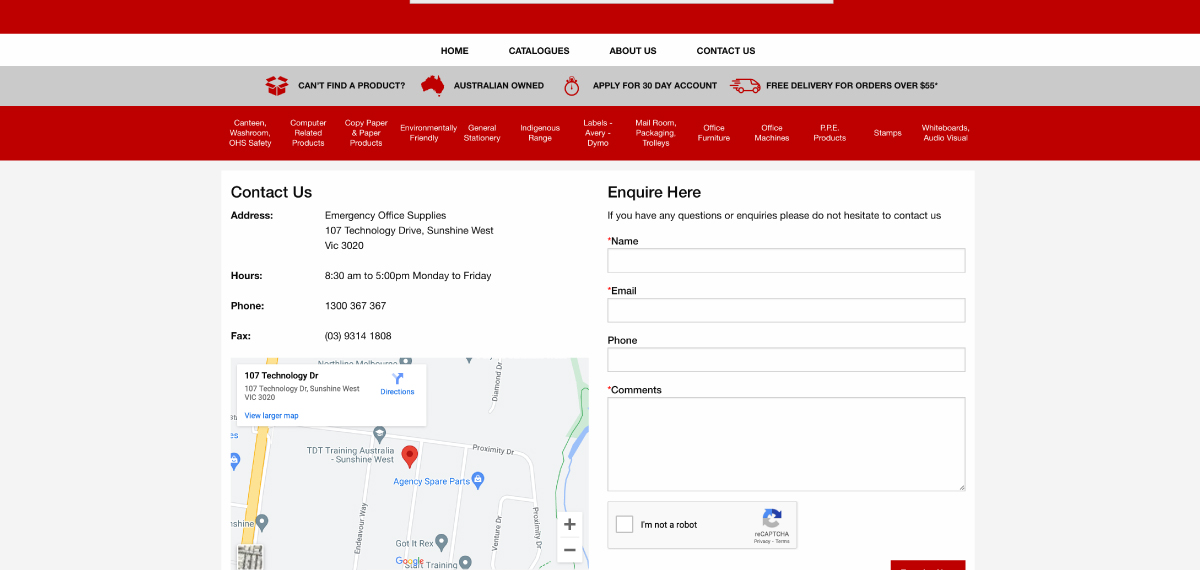Click the reCAPTCHA logo
This screenshot has width=1200, height=570.
pos(772,518)
